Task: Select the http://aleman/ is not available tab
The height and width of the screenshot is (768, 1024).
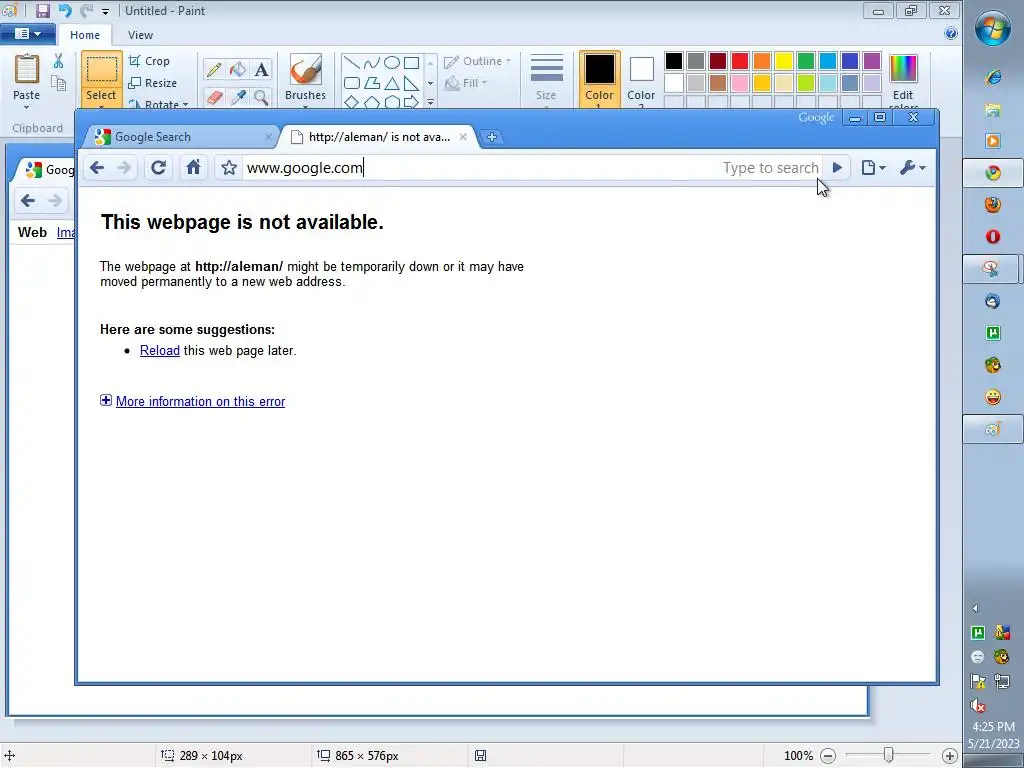Action: point(379,136)
